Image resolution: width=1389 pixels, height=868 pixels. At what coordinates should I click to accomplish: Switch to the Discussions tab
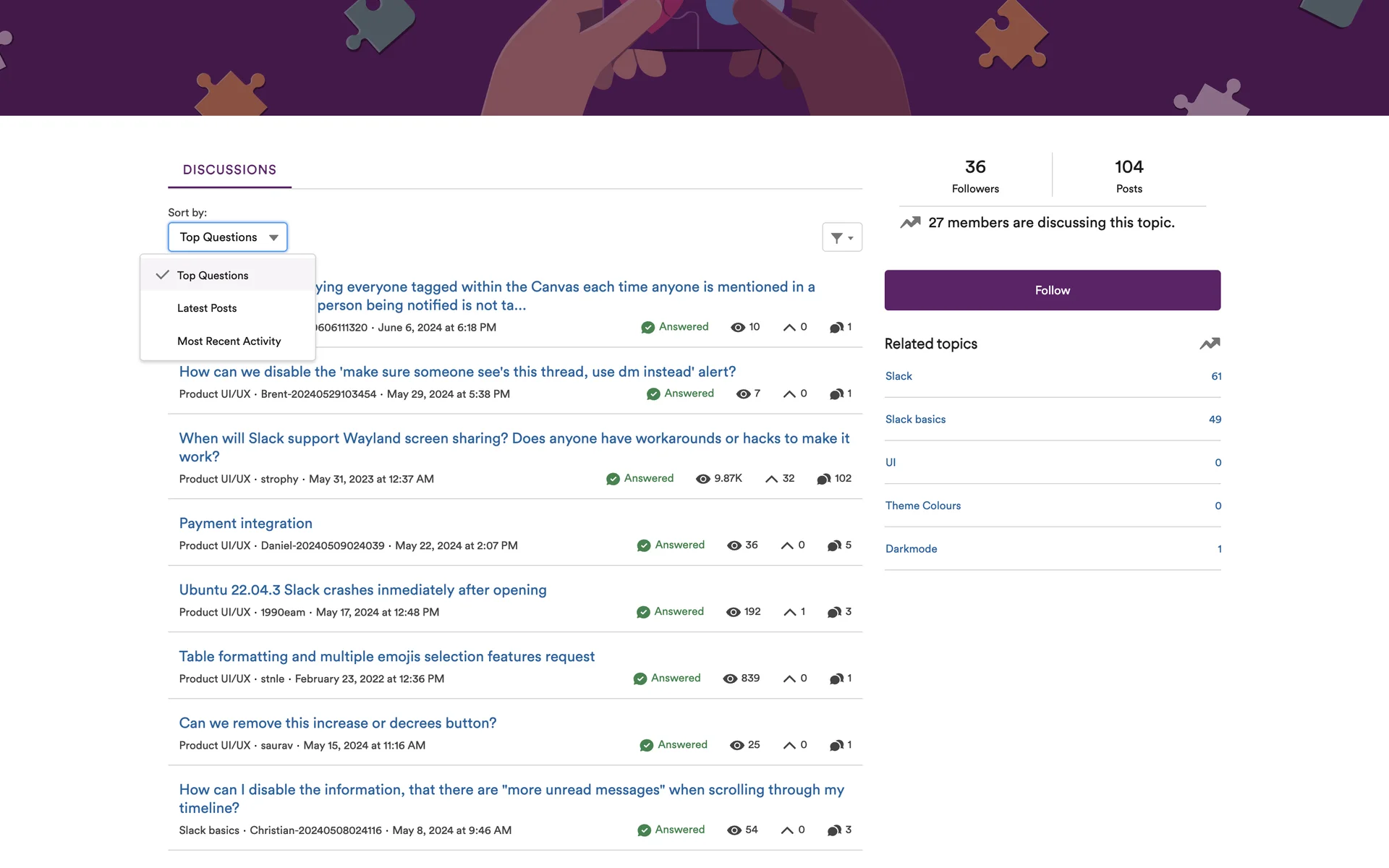pyautogui.click(x=229, y=170)
